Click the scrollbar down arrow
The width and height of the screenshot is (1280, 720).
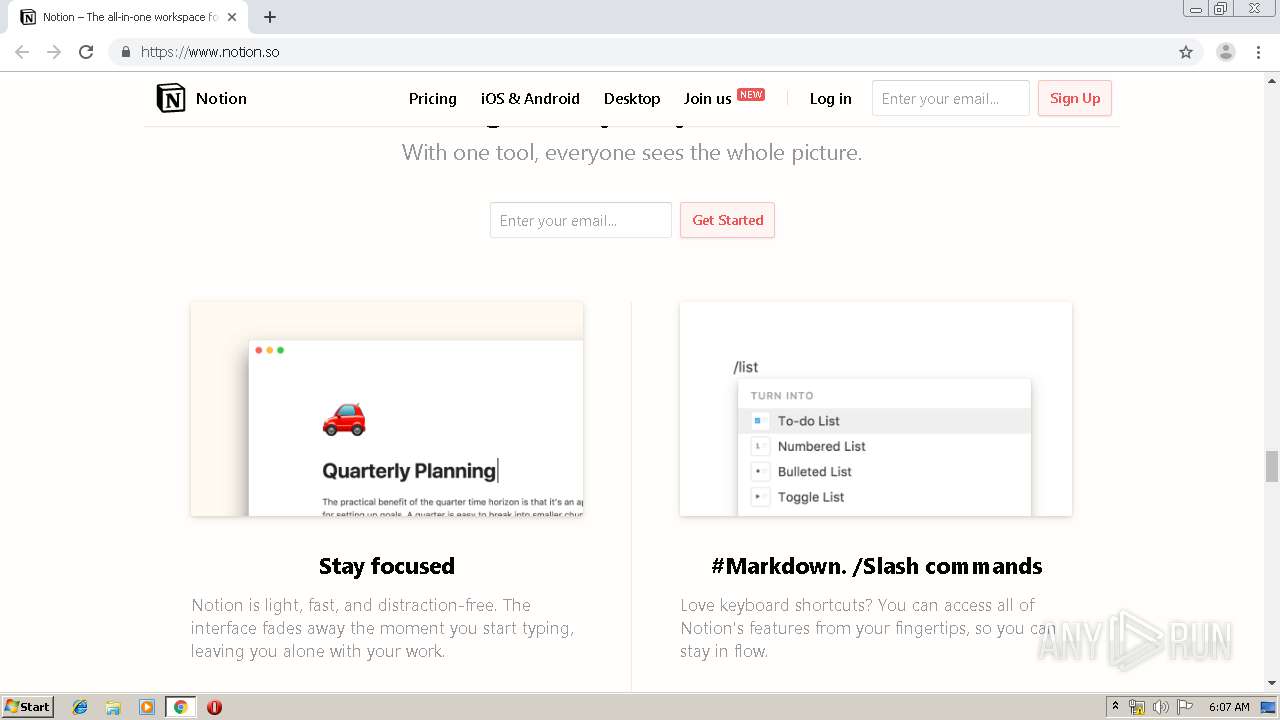point(1272,683)
